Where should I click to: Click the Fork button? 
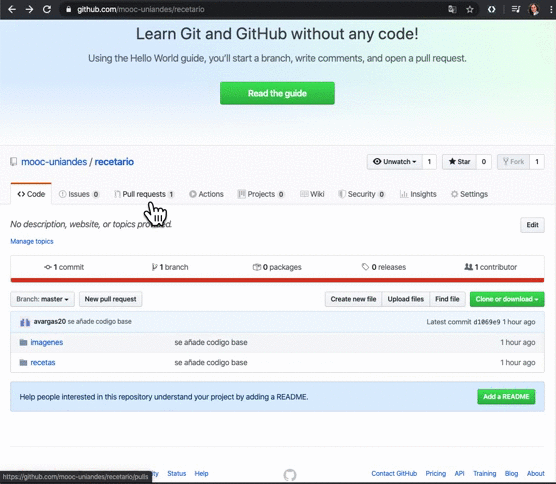click(x=513, y=162)
